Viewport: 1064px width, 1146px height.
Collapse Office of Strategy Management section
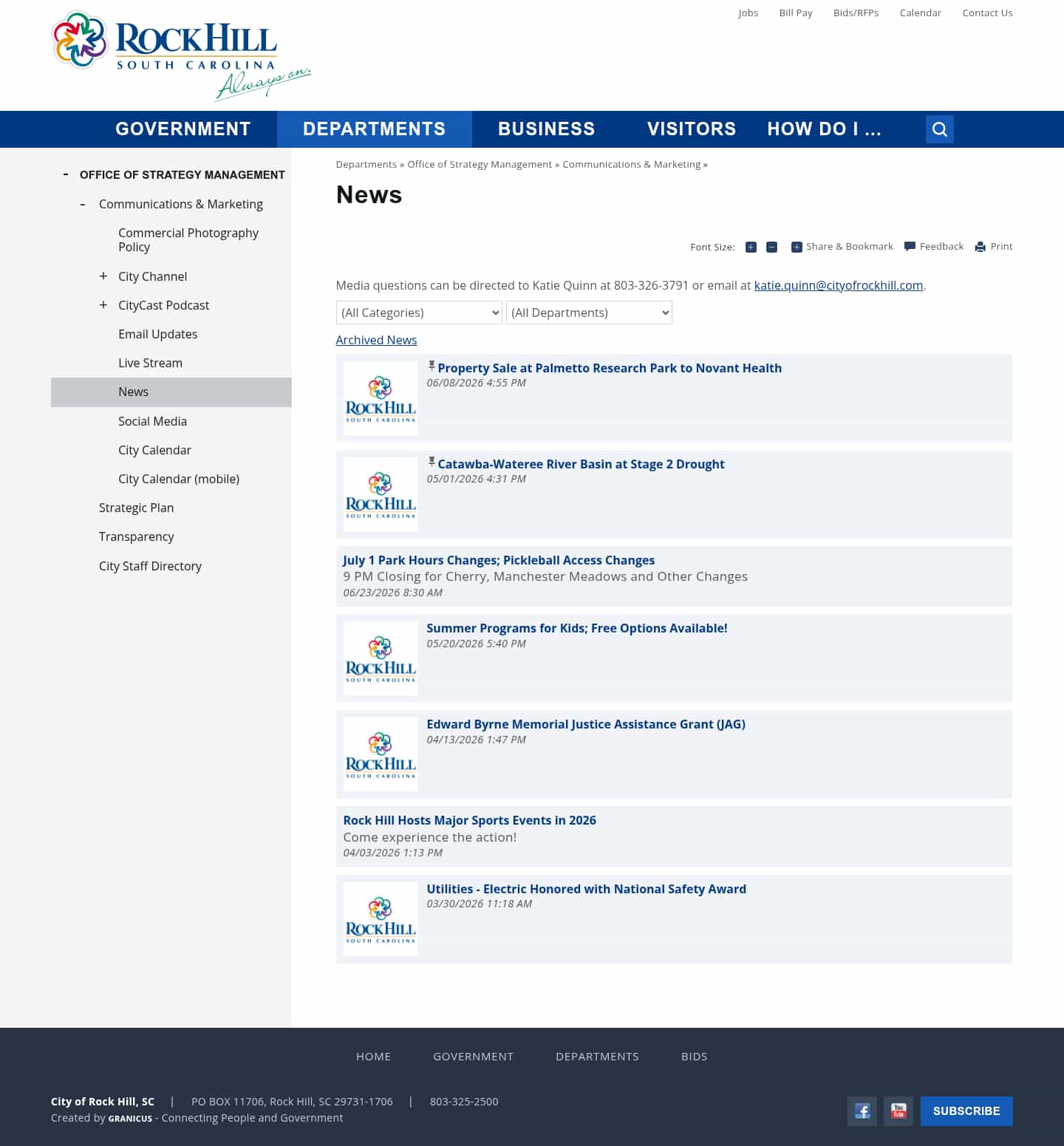(66, 174)
